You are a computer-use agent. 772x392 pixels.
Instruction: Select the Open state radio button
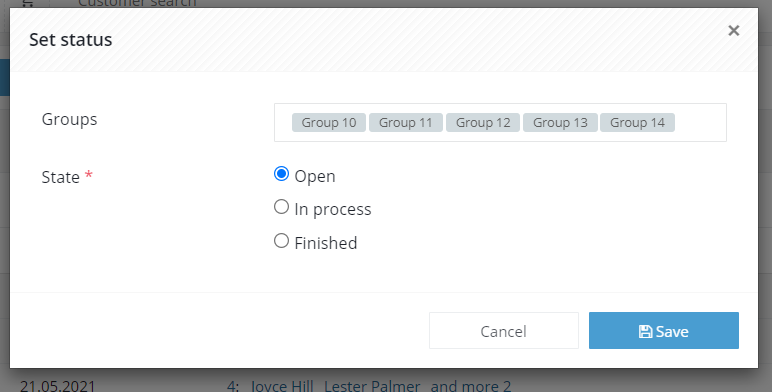point(281,174)
